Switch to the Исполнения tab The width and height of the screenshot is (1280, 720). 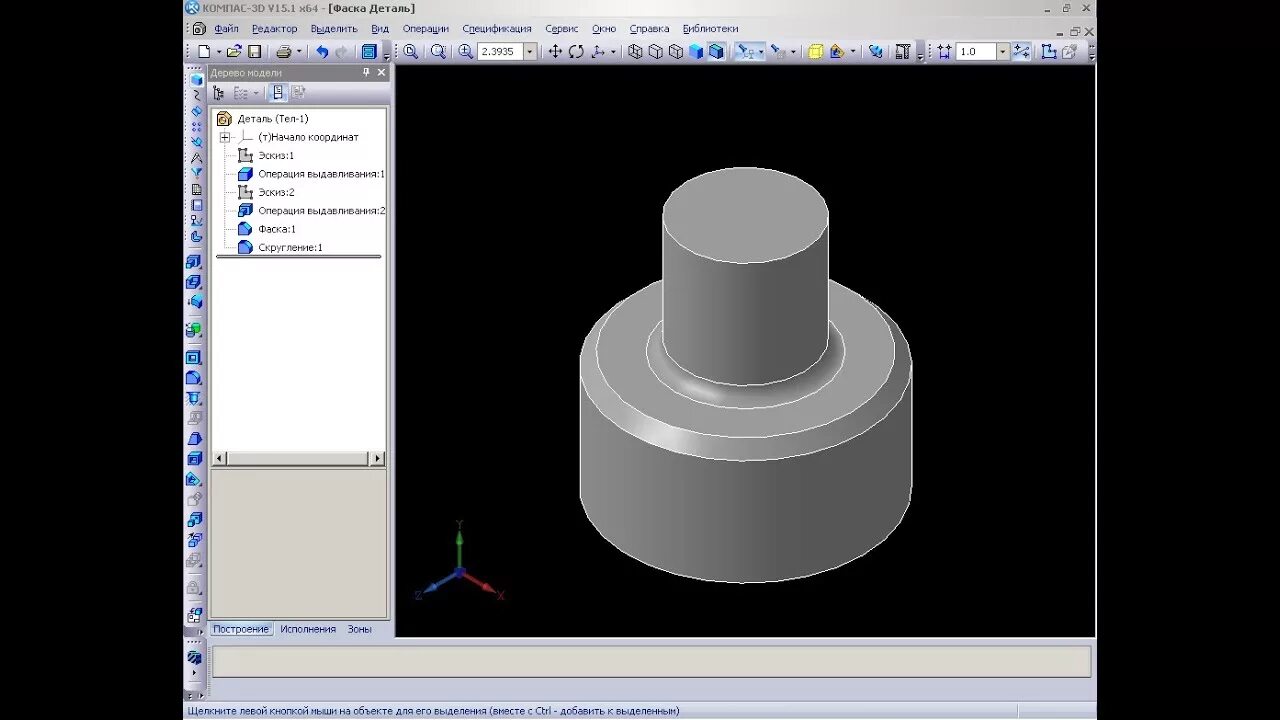pyautogui.click(x=308, y=629)
